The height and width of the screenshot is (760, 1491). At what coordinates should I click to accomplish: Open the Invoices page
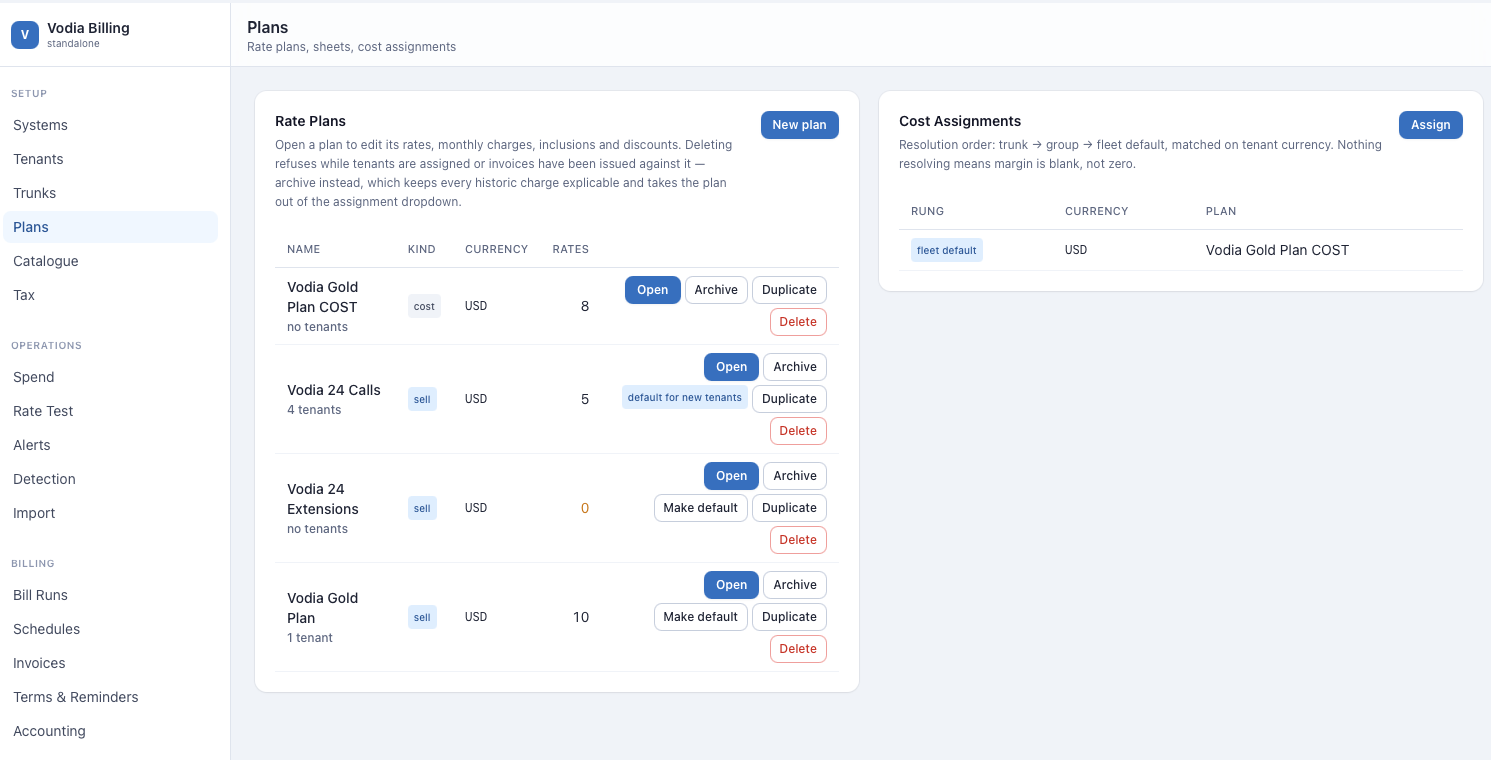coord(110,663)
